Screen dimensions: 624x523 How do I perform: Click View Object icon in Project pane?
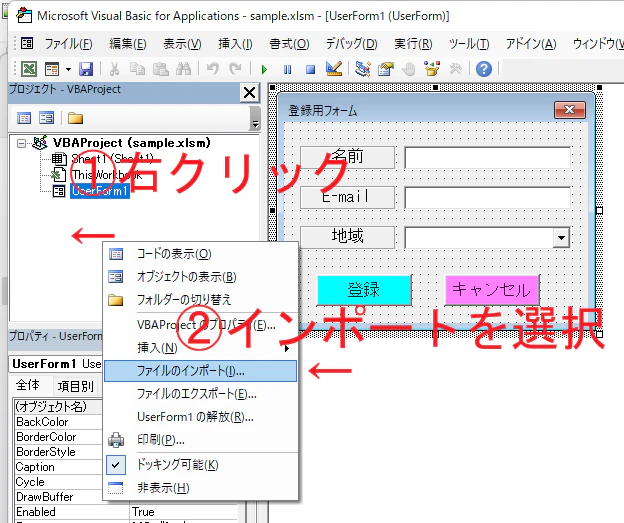coord(47,118)
